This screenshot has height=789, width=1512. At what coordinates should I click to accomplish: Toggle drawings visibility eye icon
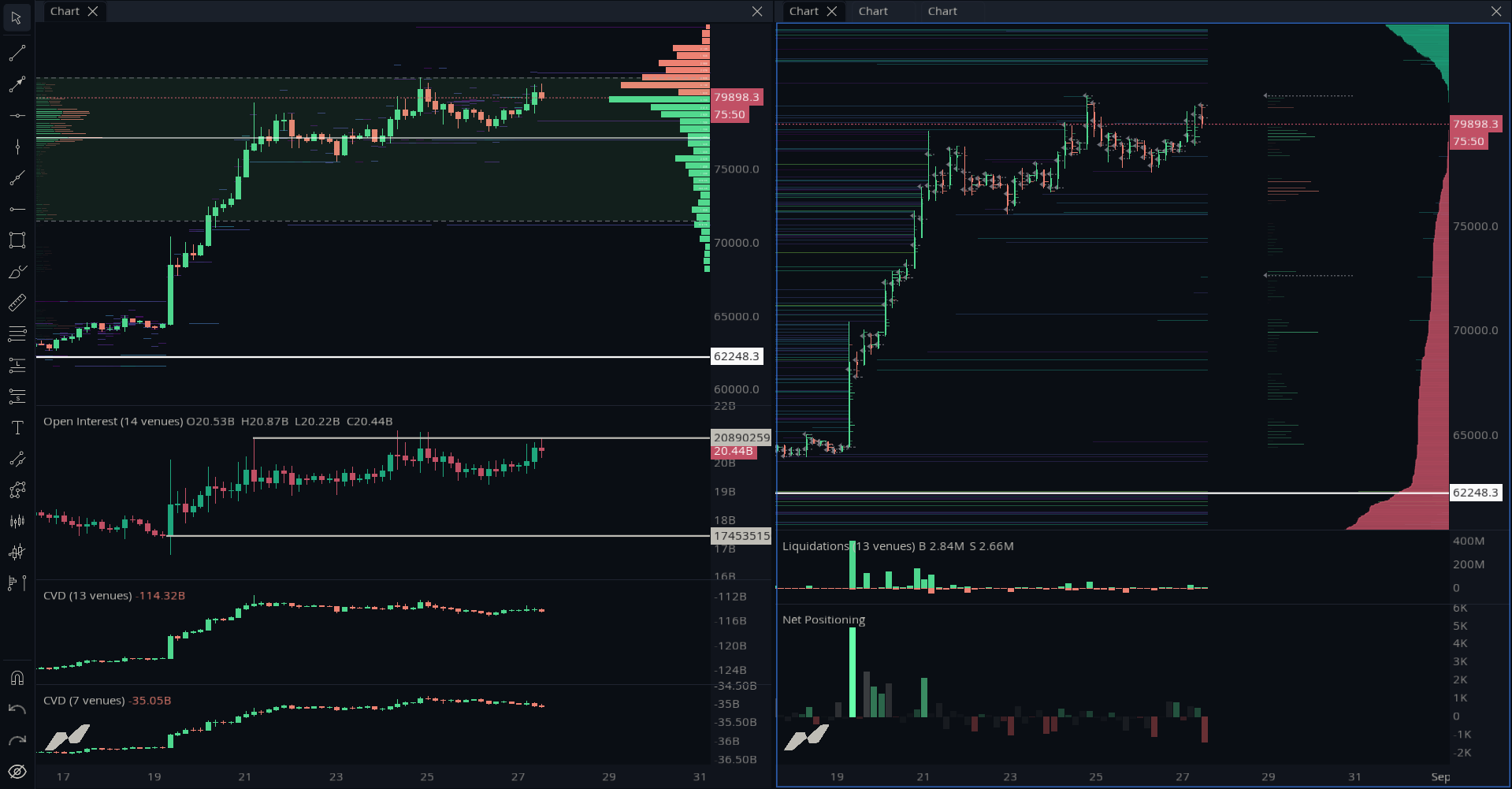(x=17, y=772)
